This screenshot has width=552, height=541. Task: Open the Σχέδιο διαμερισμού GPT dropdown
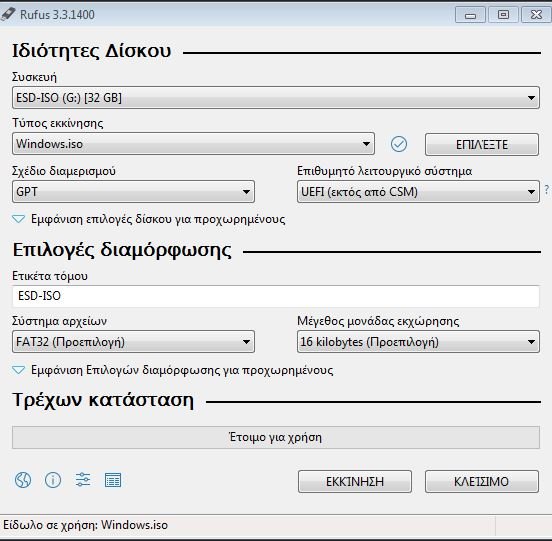[x=133, y=192]
